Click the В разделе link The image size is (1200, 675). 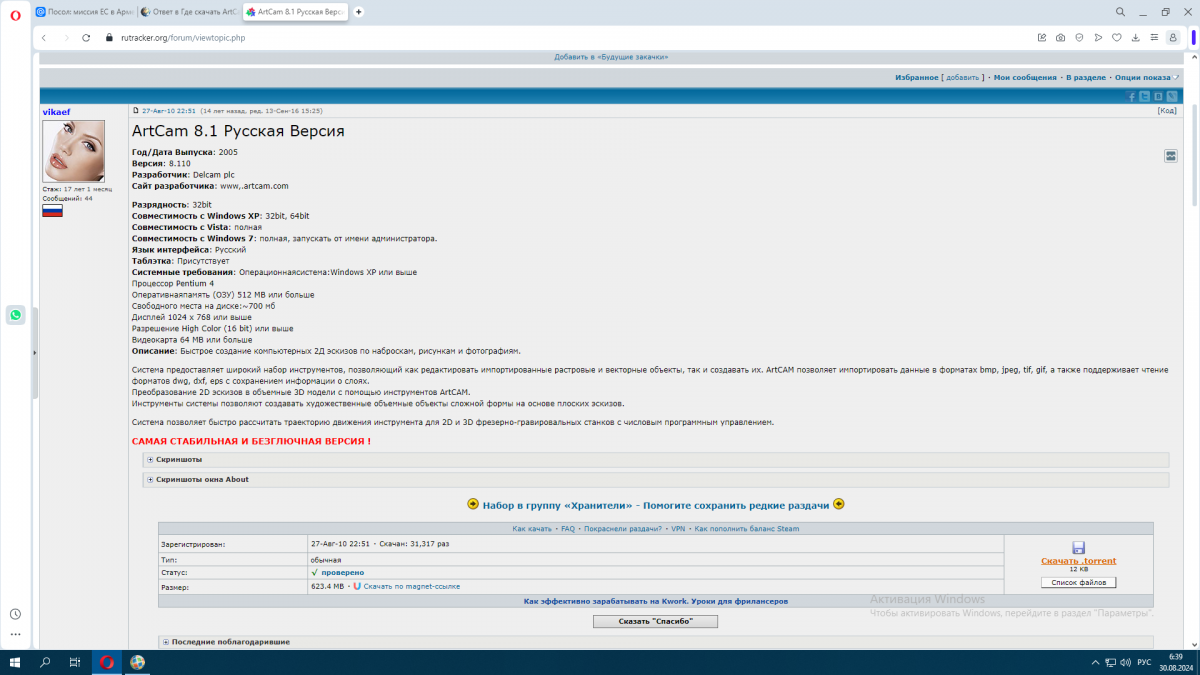pos(1085,77)
